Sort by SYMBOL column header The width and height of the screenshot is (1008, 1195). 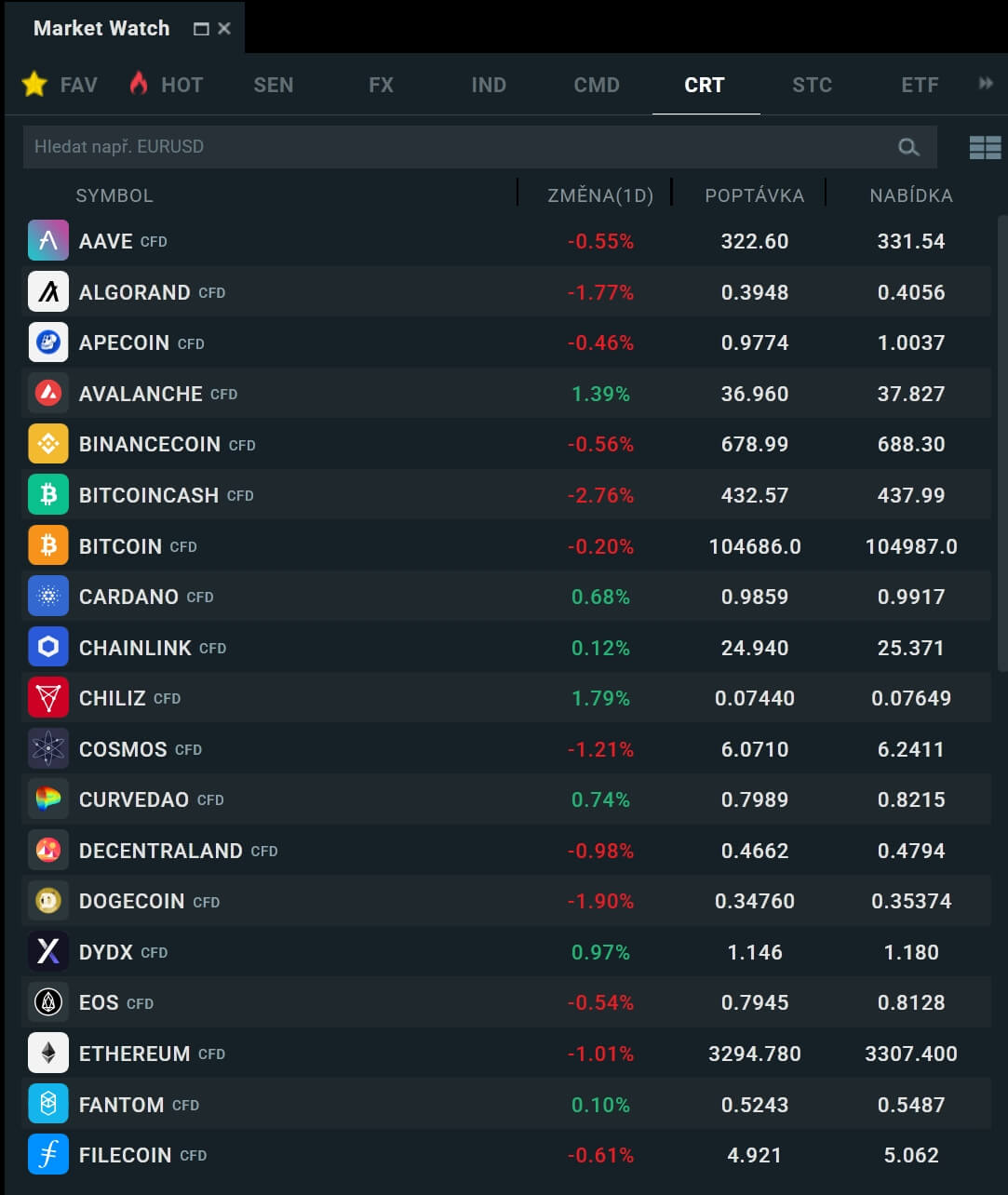[x=114, y=195]
